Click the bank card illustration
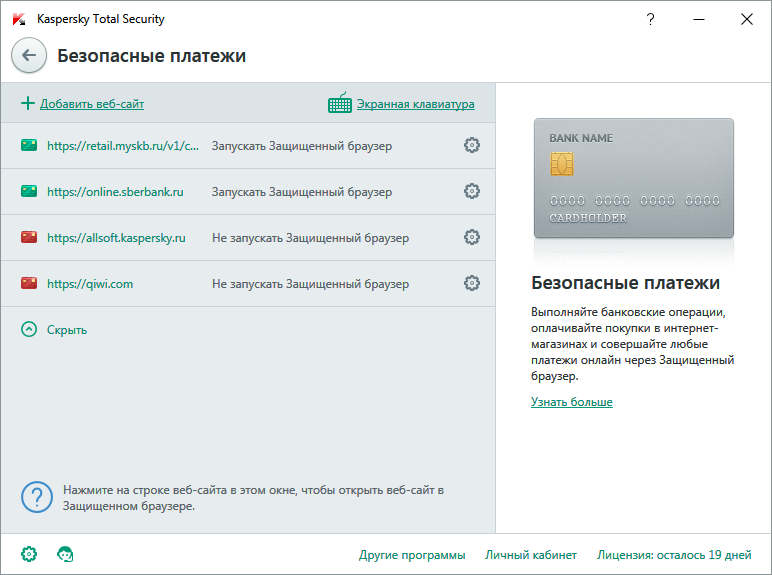 (x=634, y=178)
